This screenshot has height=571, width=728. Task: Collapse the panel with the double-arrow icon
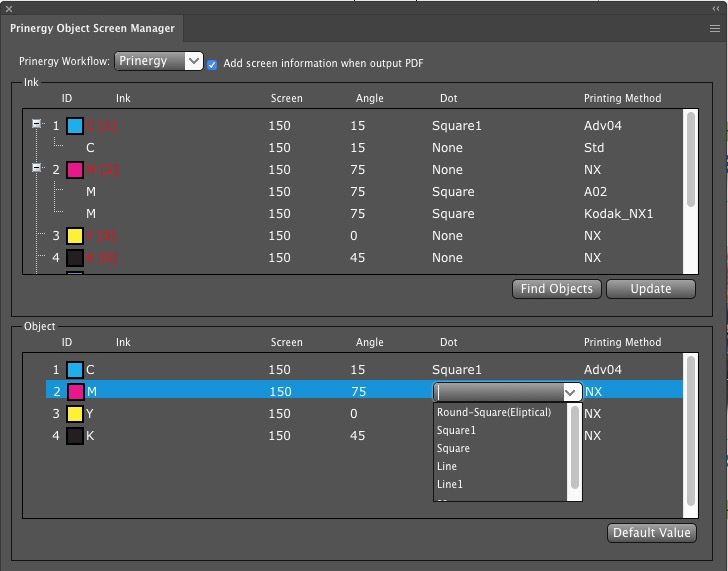coord(715,7)
